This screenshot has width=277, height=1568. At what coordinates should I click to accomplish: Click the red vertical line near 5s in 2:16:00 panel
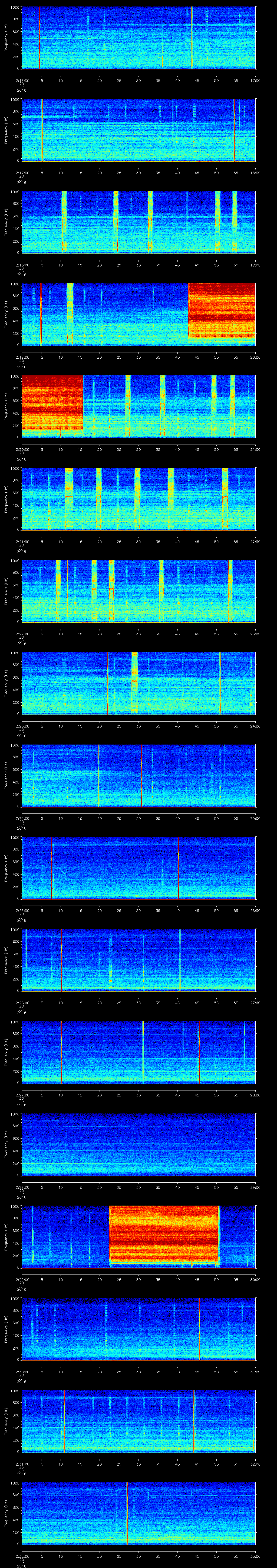point(39,38)
